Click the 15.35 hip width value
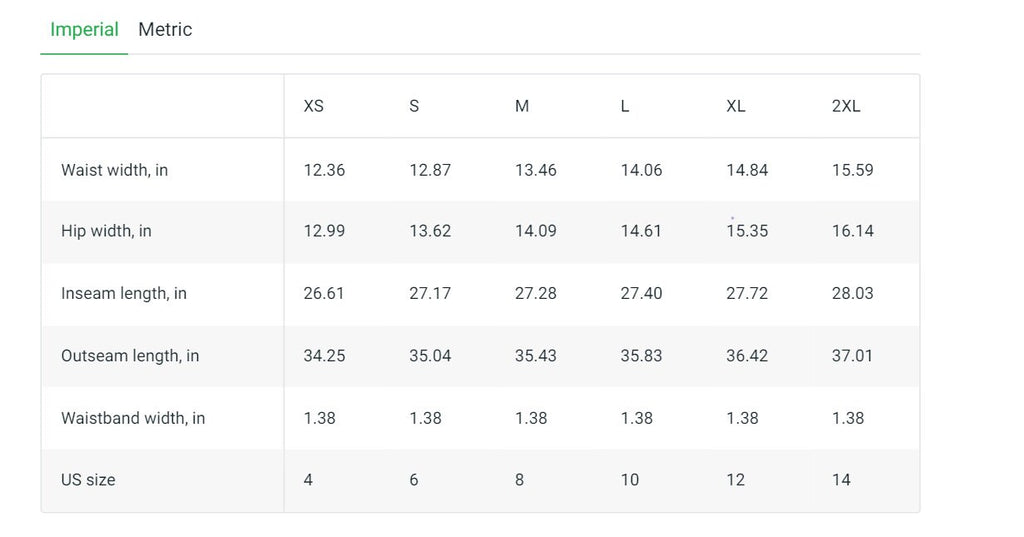Viewport: 1024px width, 537px height. pyautogui.click(x=747, y=231)
